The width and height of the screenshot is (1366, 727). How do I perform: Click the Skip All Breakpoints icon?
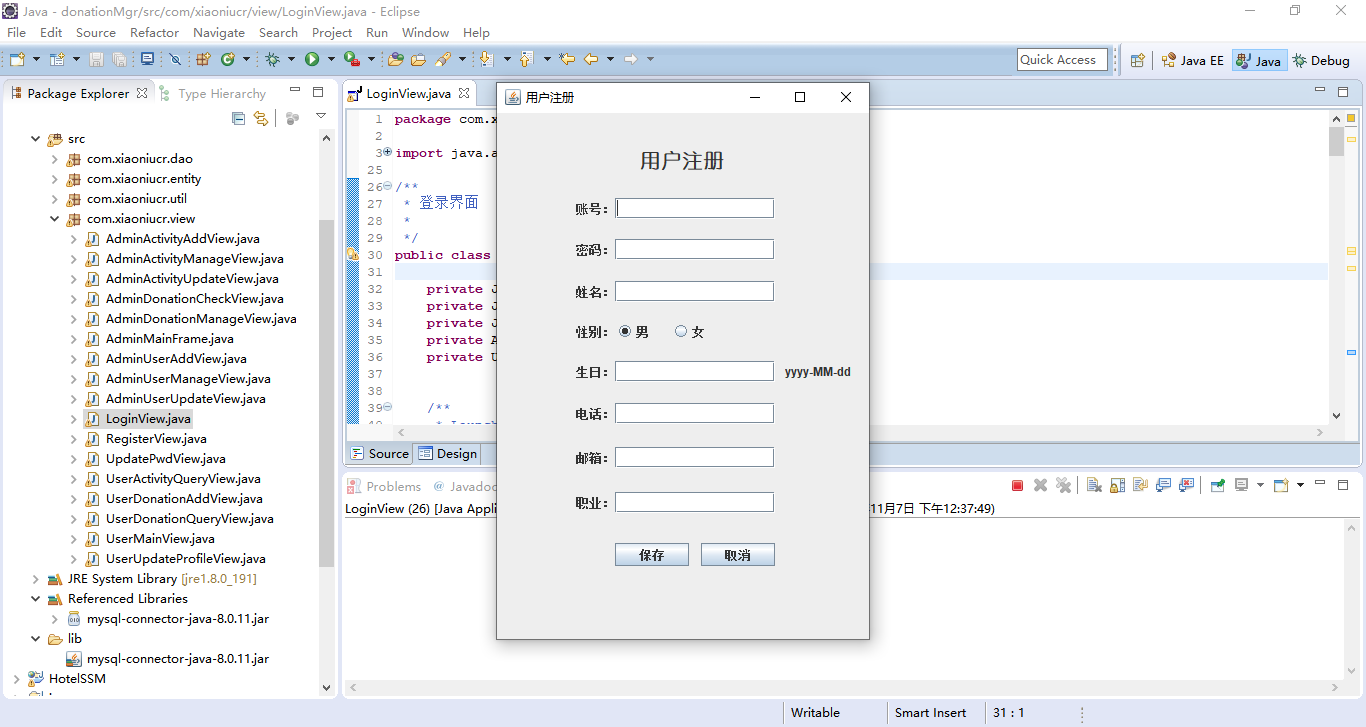175,59
